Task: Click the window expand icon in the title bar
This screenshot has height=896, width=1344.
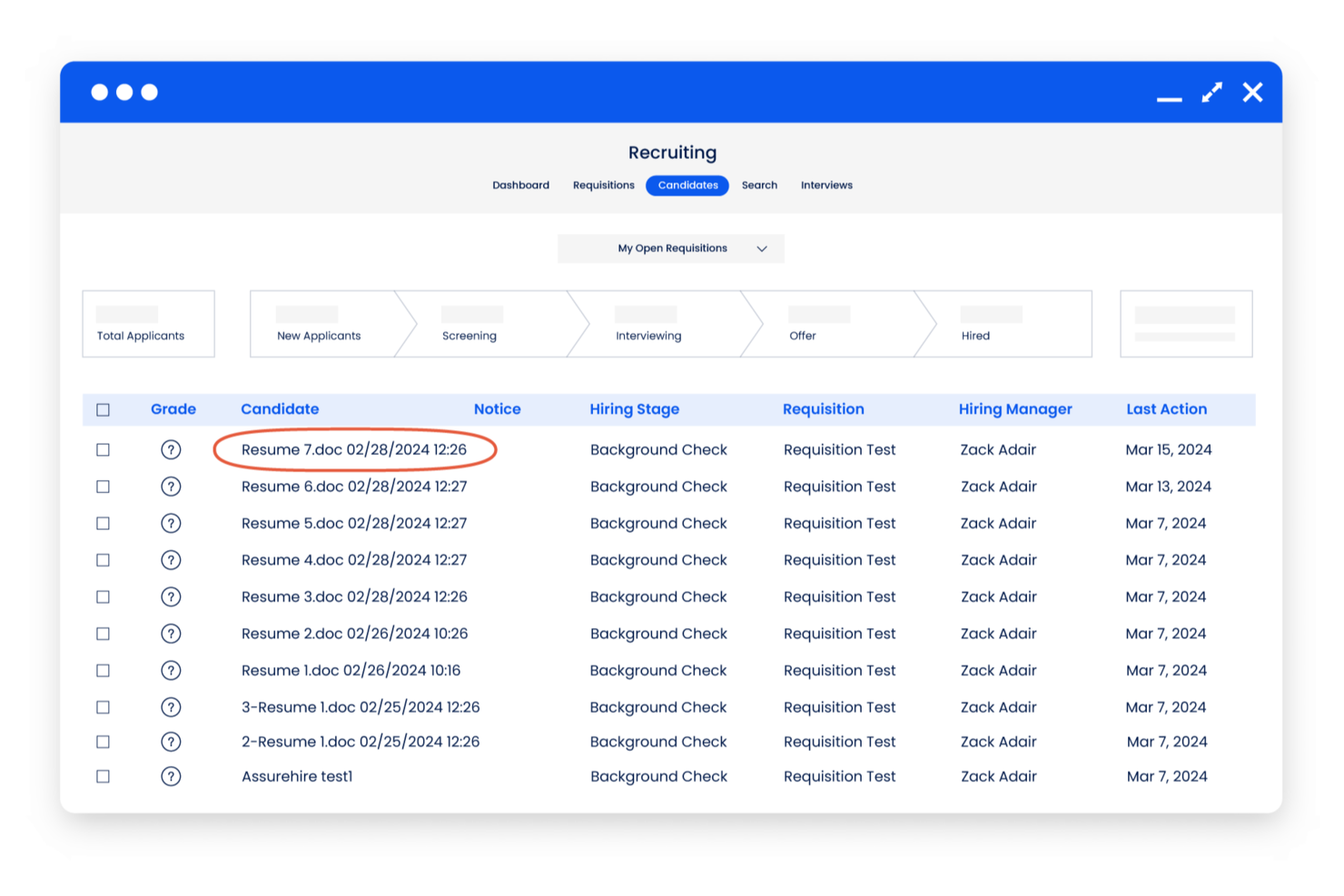Action: [1211, 92]
